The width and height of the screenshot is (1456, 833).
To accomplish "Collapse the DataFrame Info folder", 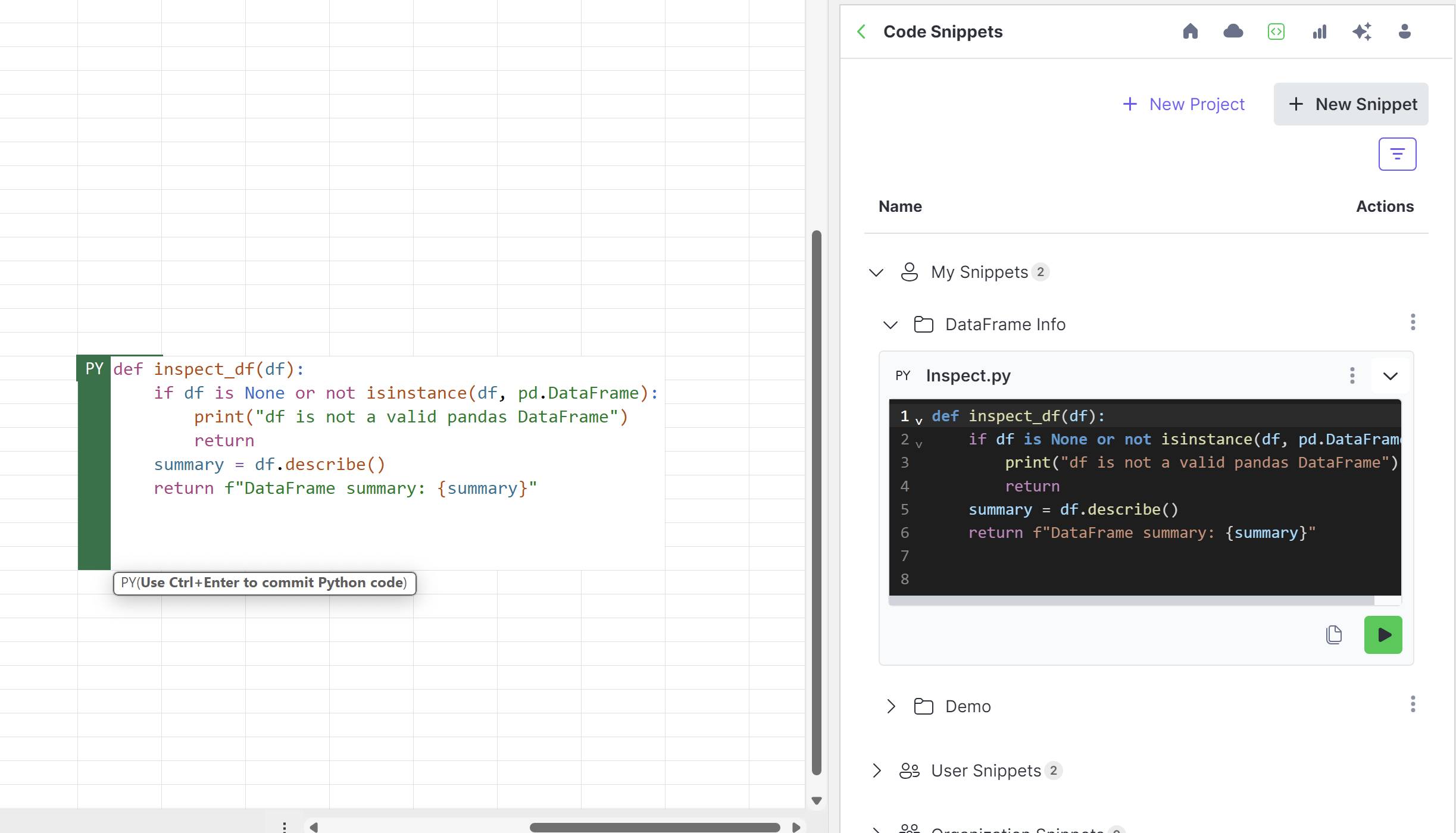I will coord(890,325).
